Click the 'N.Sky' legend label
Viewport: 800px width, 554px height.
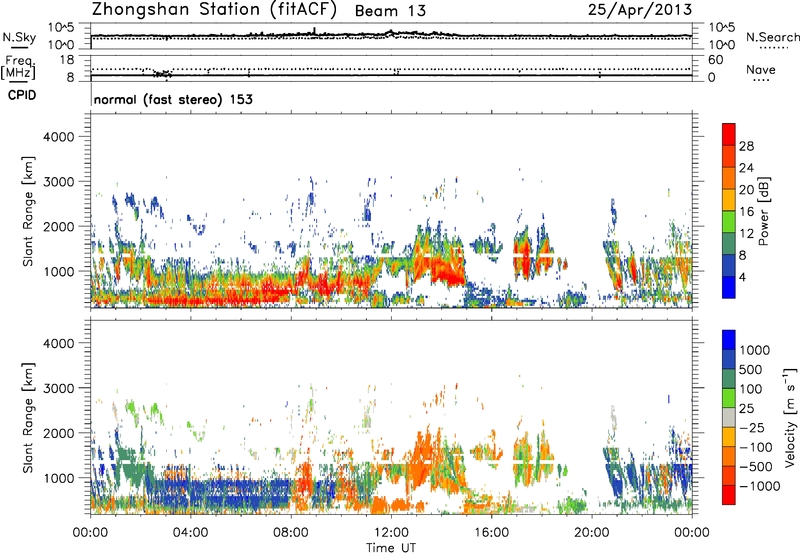coord(19,37)
